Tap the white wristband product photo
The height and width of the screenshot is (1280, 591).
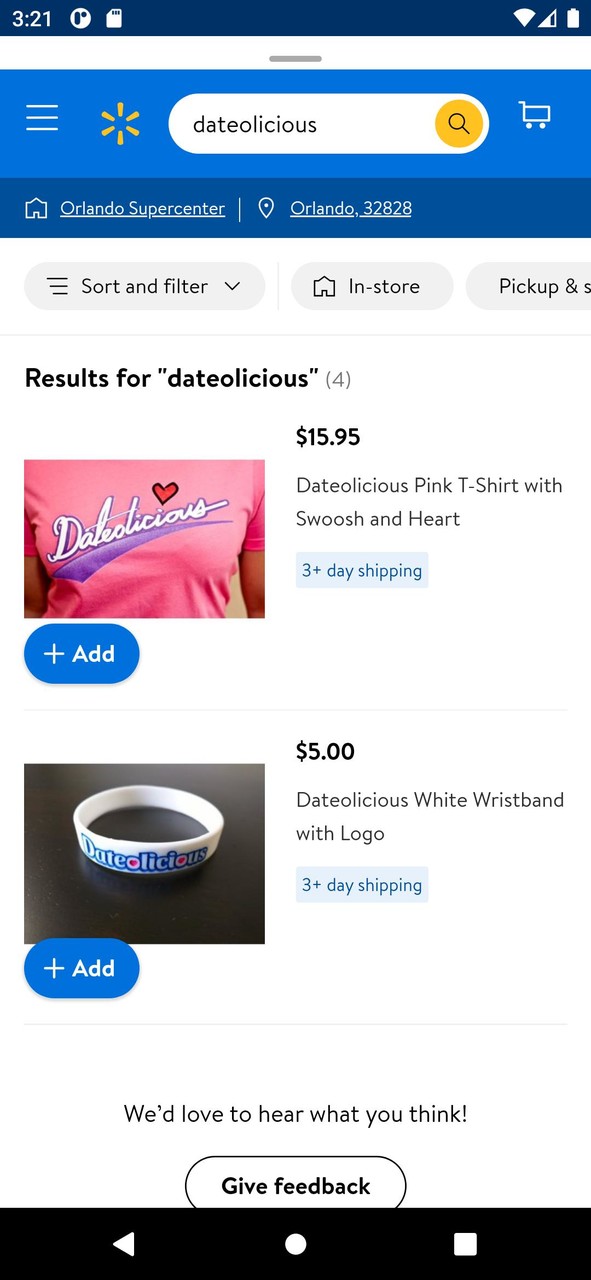click(x=144, y=853)
